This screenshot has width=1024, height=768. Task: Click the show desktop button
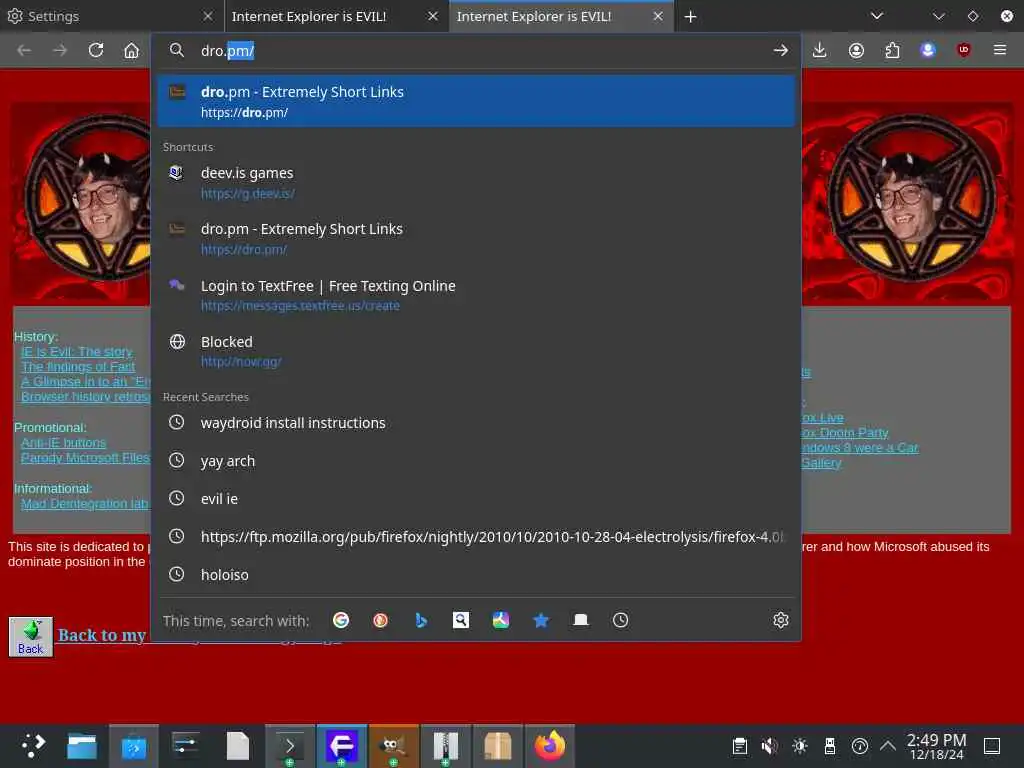coord(992,746)
